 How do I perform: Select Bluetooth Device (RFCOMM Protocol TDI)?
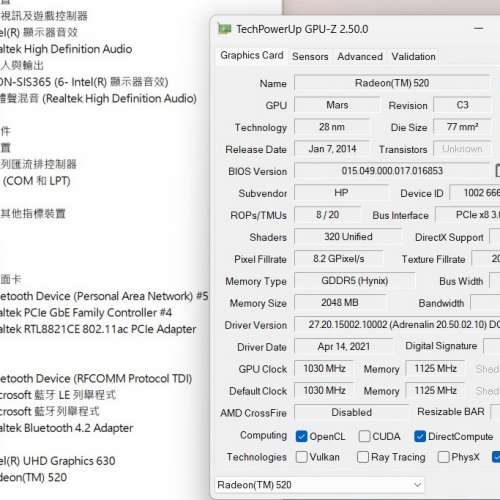pyautogui.click(x=96, y=379)
